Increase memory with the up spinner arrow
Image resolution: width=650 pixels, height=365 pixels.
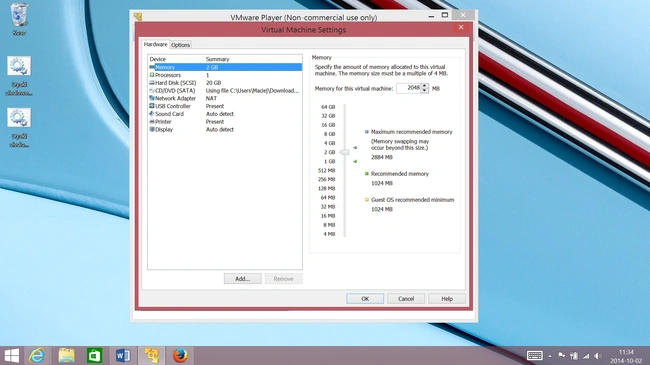tap(424, 86)
